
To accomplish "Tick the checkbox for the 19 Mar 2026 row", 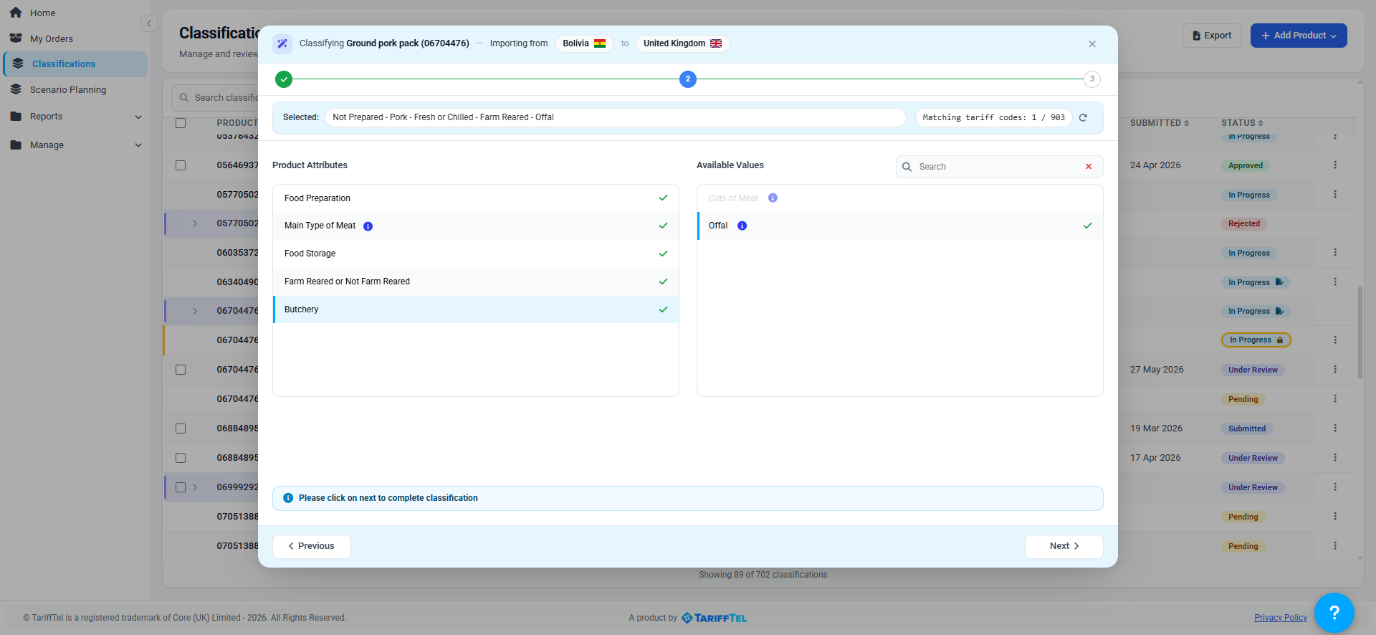I will click(x=181, y=428).
